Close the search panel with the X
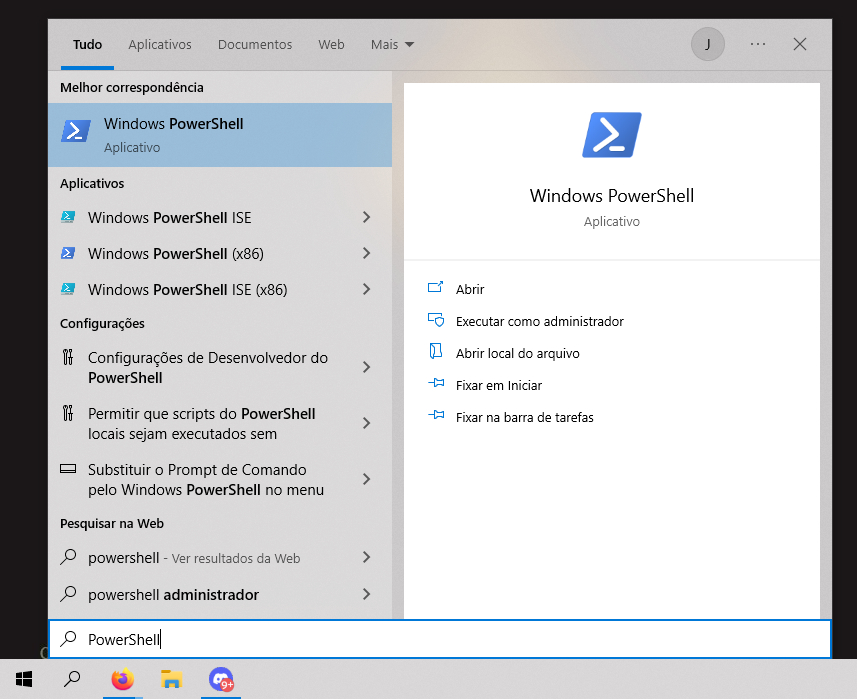 pos(800,44)
